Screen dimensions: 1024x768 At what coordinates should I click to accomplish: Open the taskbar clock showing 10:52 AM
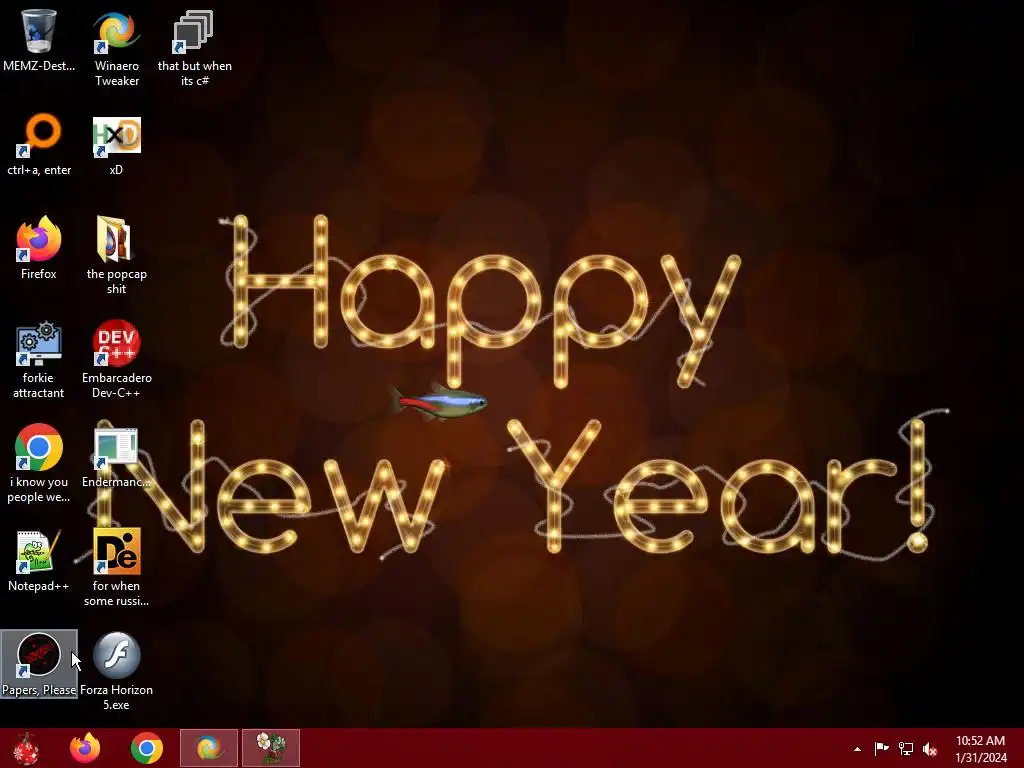(x=980, y=749)
